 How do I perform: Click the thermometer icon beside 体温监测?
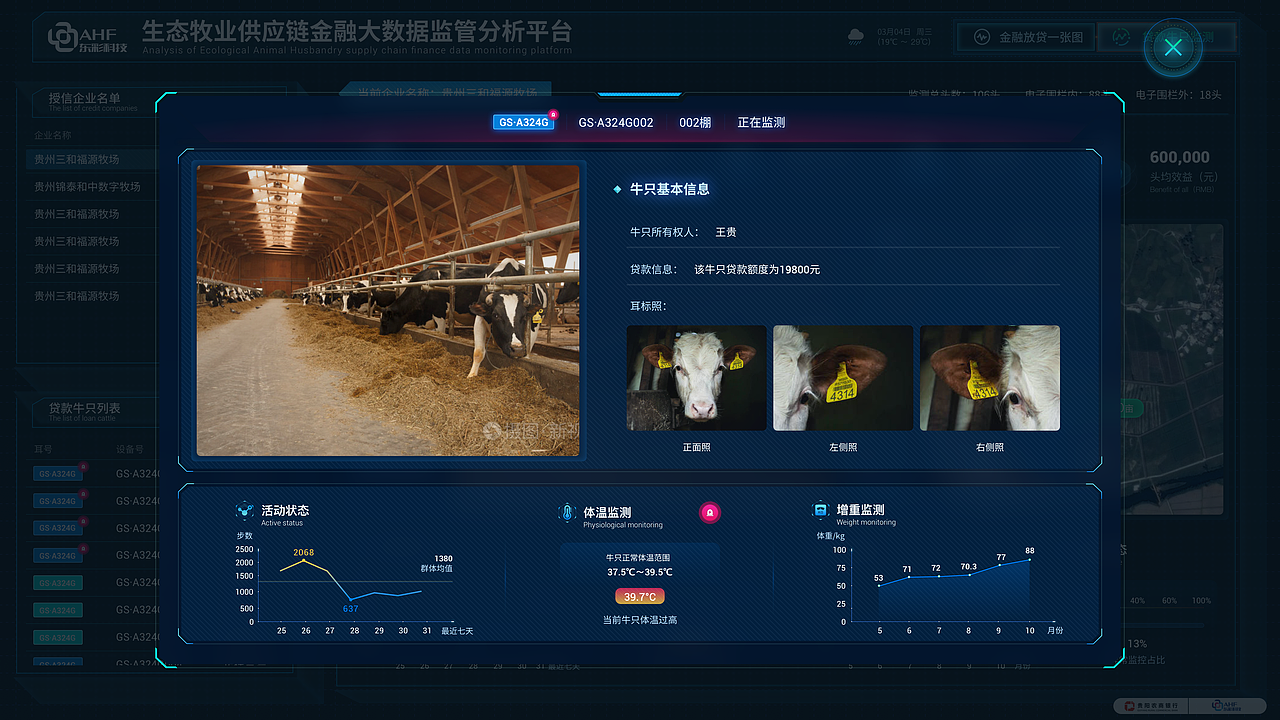click(x=567, y=513)
